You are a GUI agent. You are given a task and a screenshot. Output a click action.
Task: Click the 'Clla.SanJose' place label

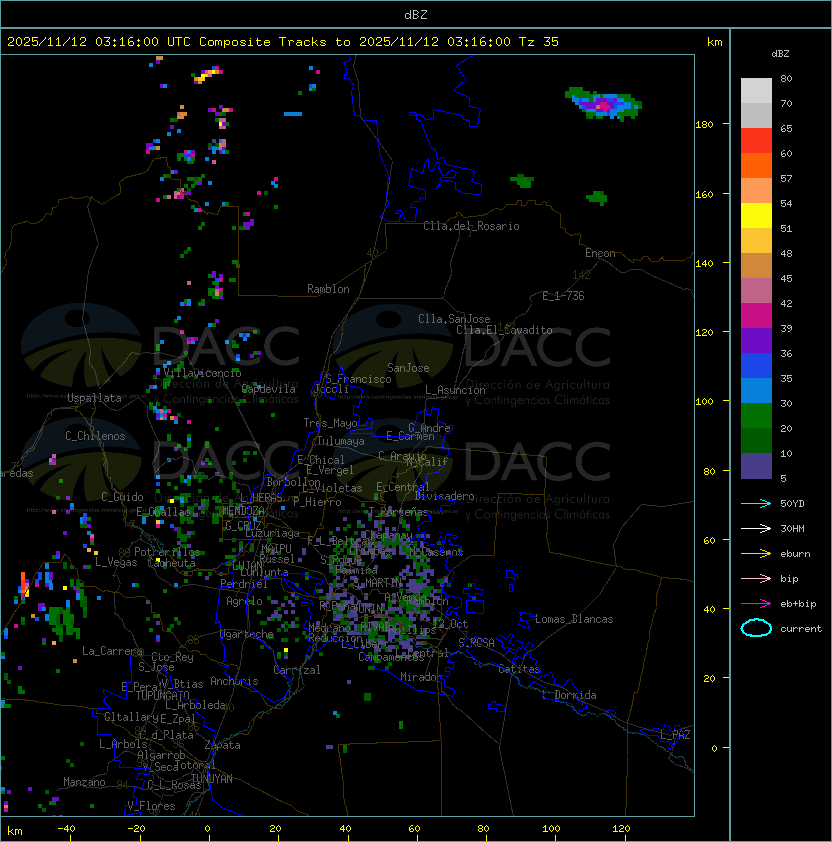[x=454, y=319]
